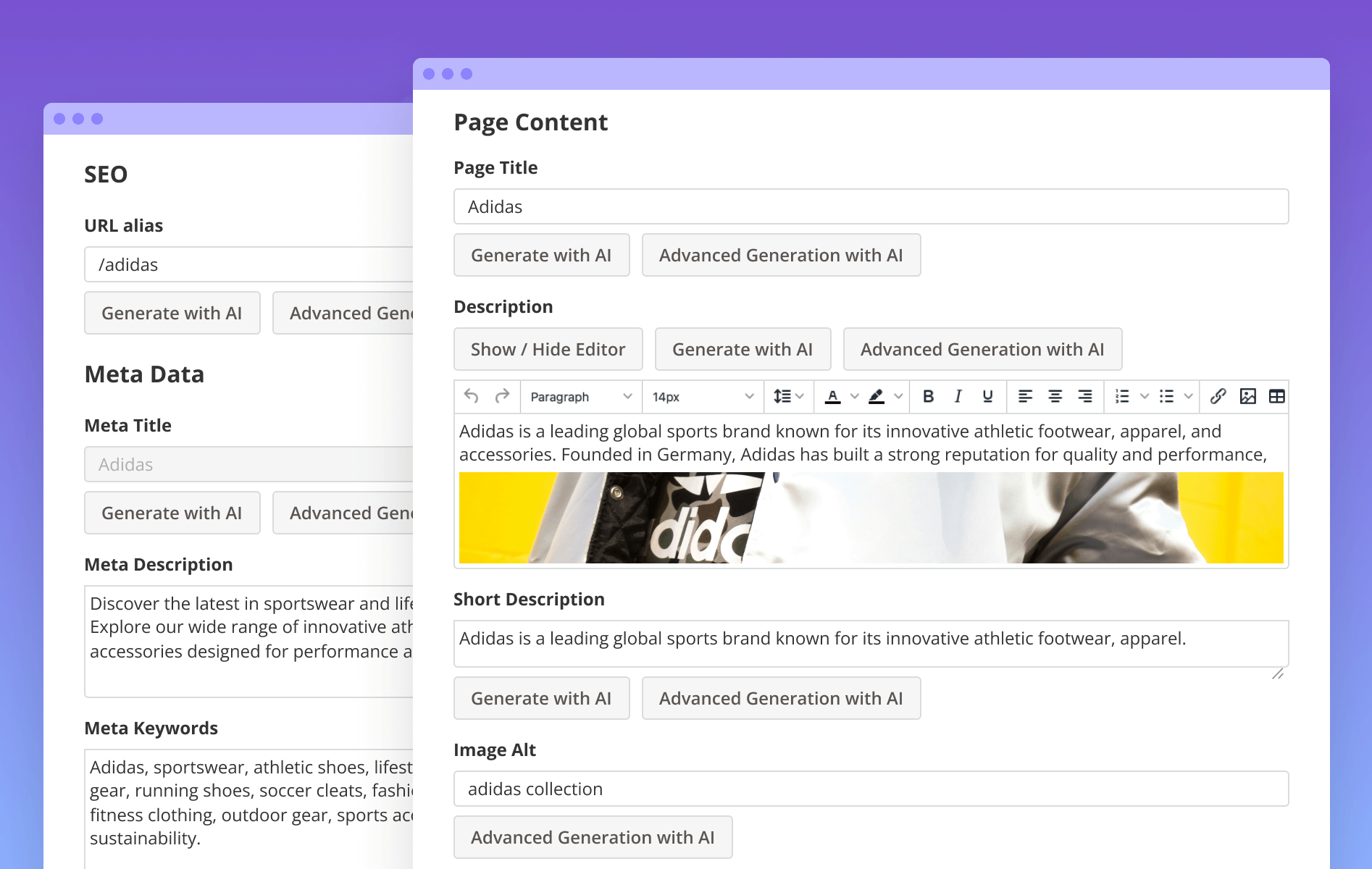Align text to the right
1372x869 pixels.
pyautogui.click(x=1084, y=396)
